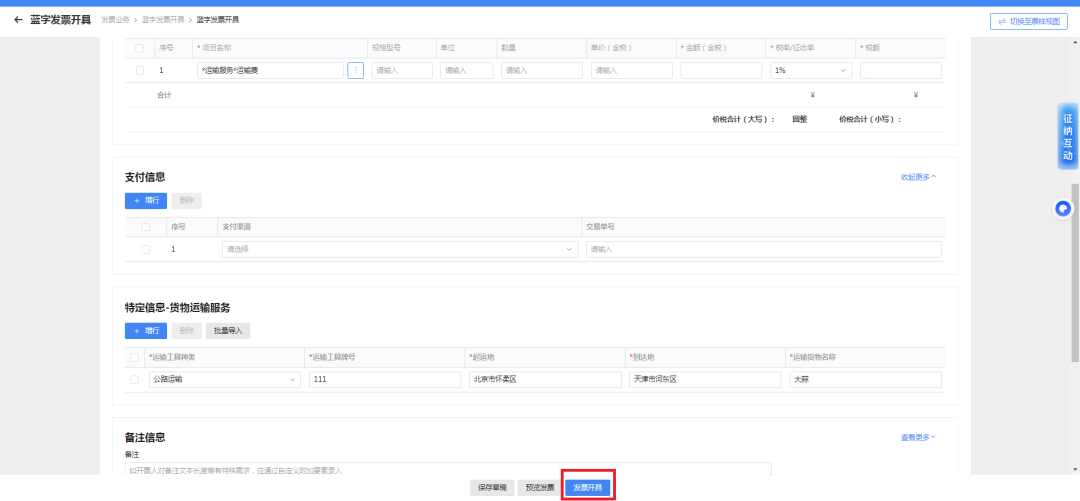Click 删除 in the 货物运输服务 section
The height and width of the screenshot is (501, 1080).
(x=187, y=331)
